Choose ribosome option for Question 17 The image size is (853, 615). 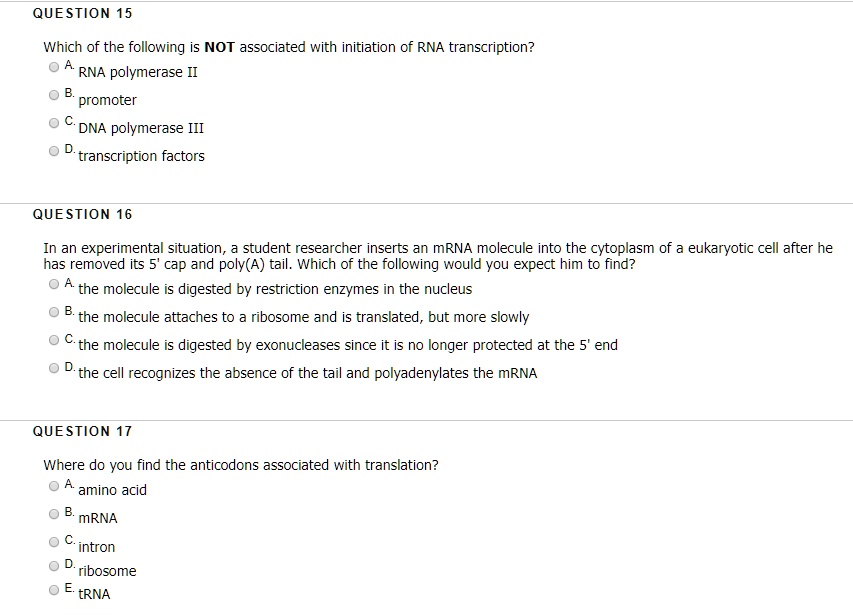click(x=53, y=564)
